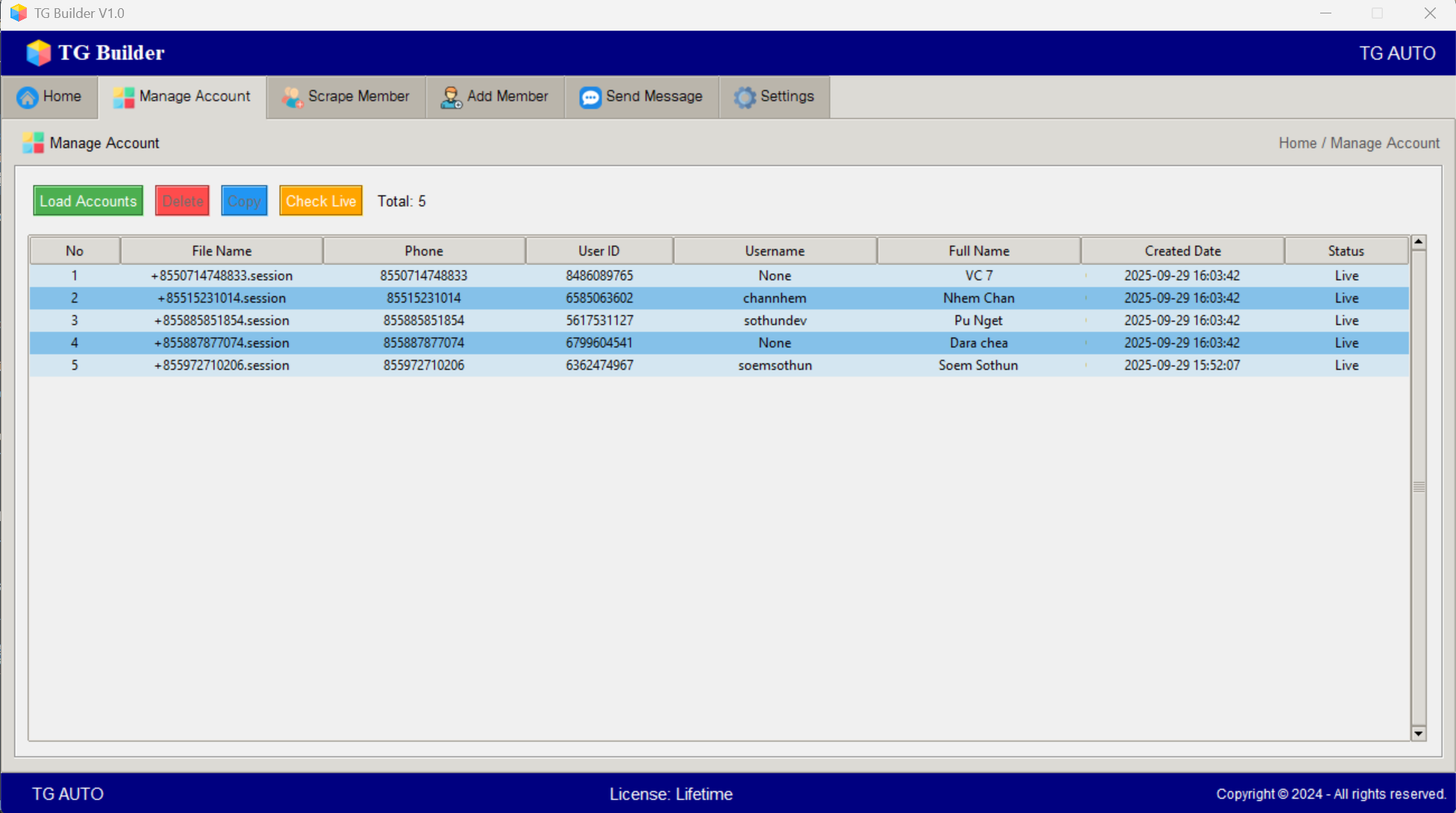The width and height of the screenshot is (1456, 813).
Task: Click the TG Builder cube logo
Action: pyautogui.click(x=38, y=52)
